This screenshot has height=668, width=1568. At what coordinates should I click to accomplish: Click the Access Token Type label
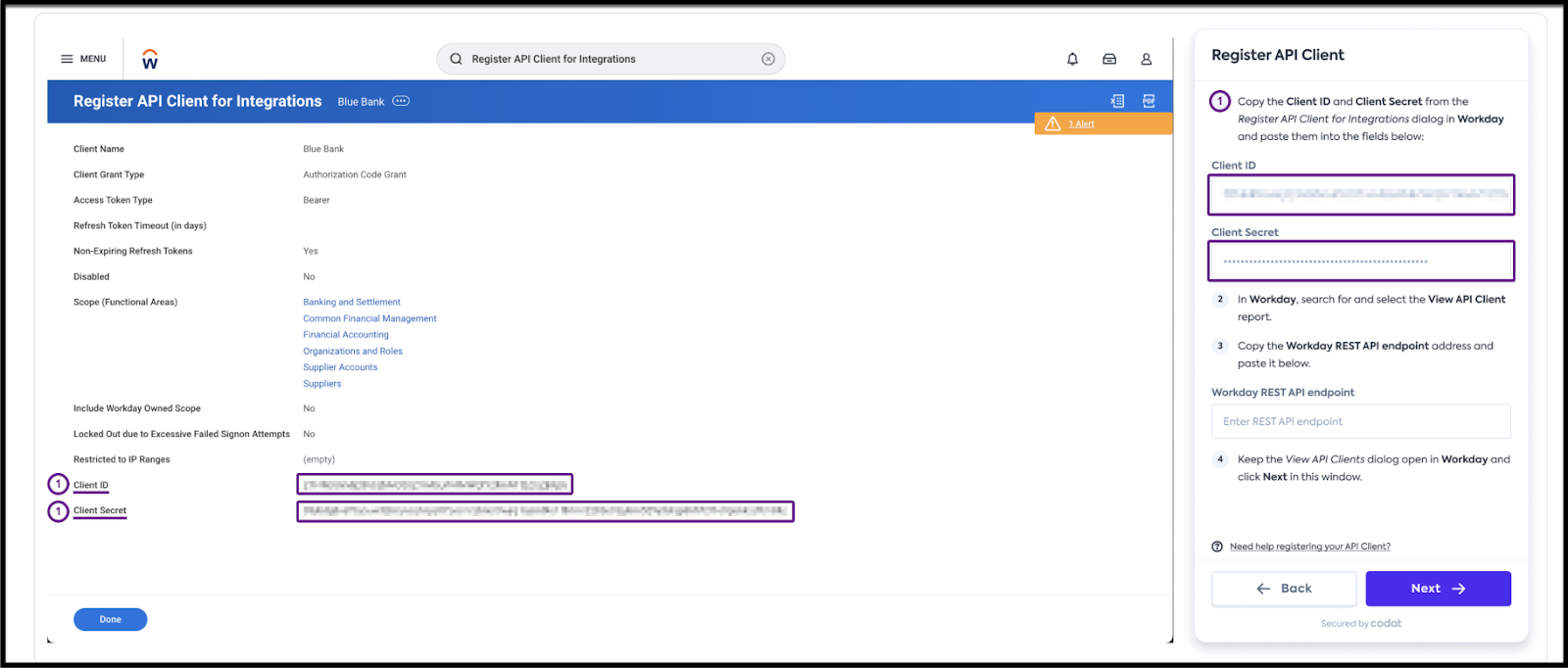pos(113,200)
